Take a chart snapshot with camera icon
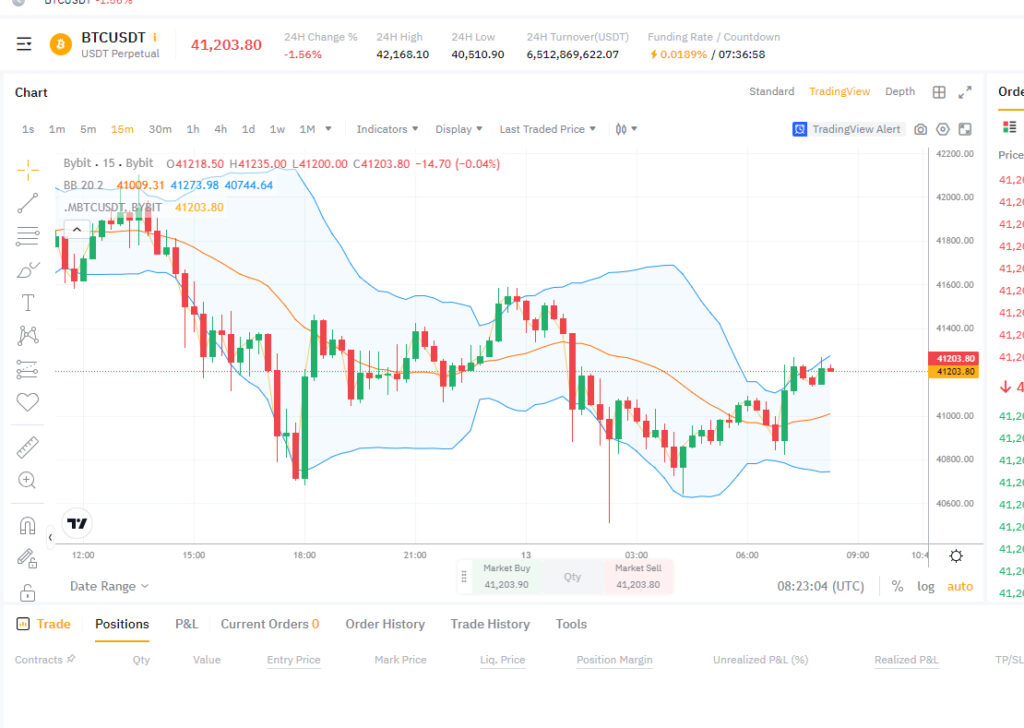 (x=920, y=129)
